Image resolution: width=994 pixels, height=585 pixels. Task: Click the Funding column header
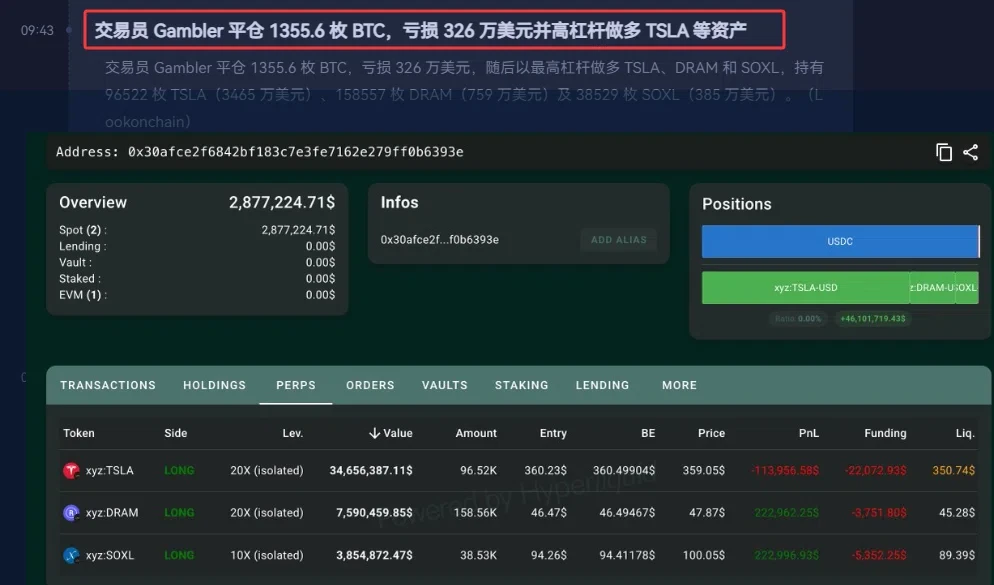(x=885, y=433)
